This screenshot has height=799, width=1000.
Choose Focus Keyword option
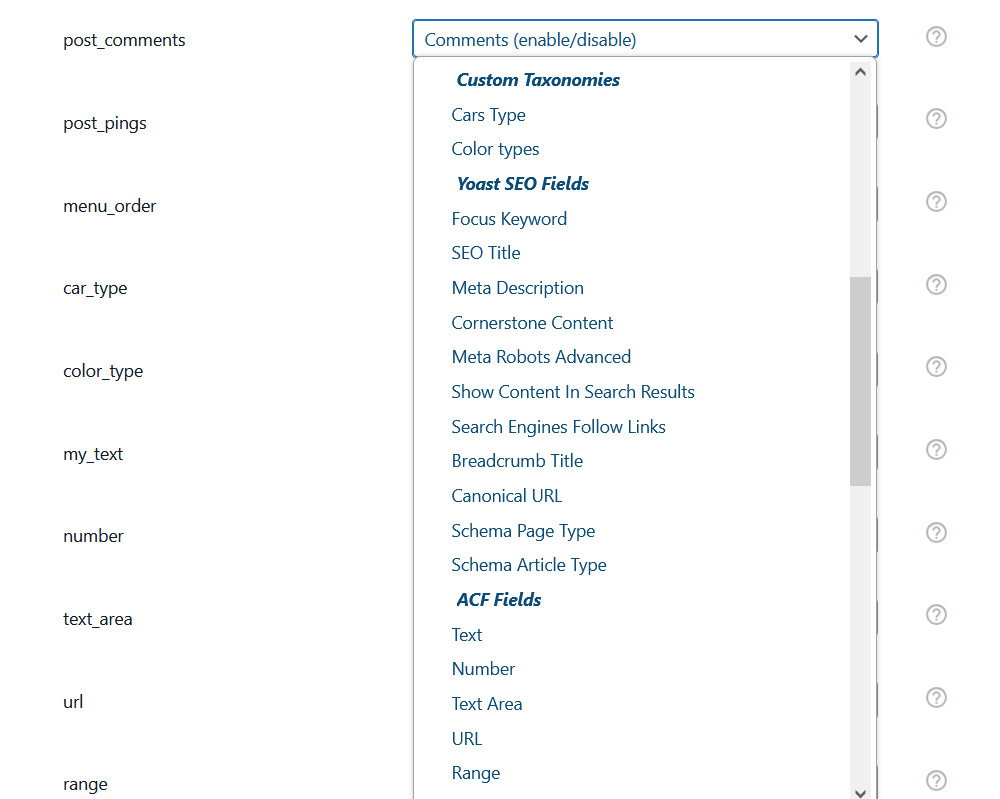tap(509, 219)
